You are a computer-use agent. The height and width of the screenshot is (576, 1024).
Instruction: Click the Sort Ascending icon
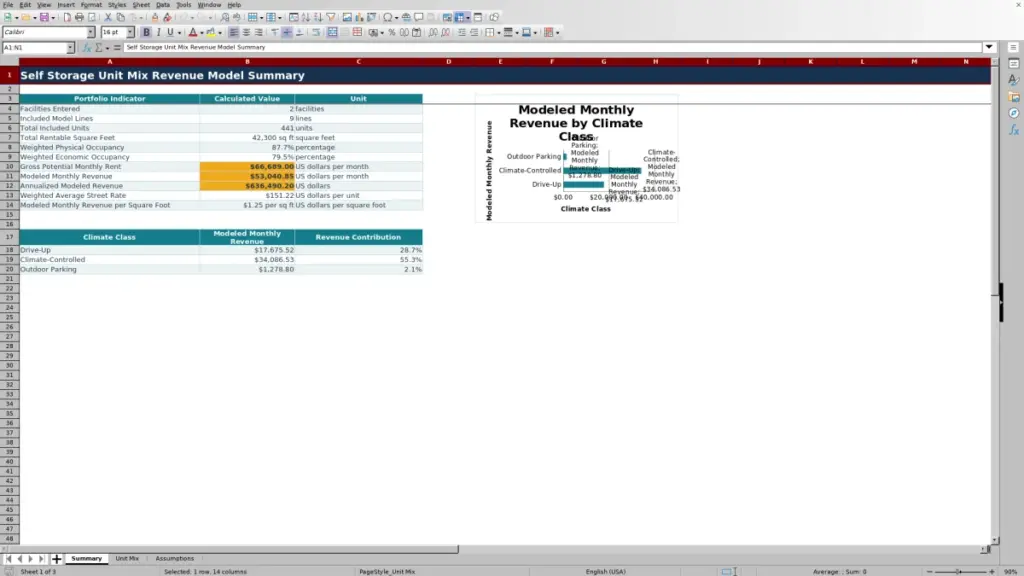pos(305,17)
